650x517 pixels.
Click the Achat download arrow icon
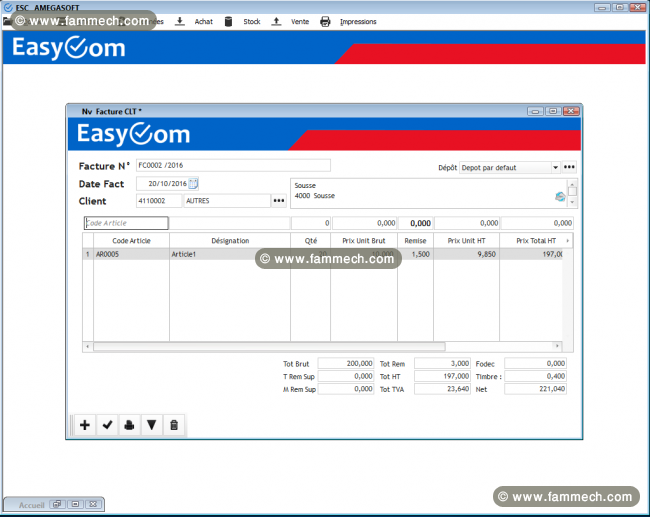pos(179,22)
